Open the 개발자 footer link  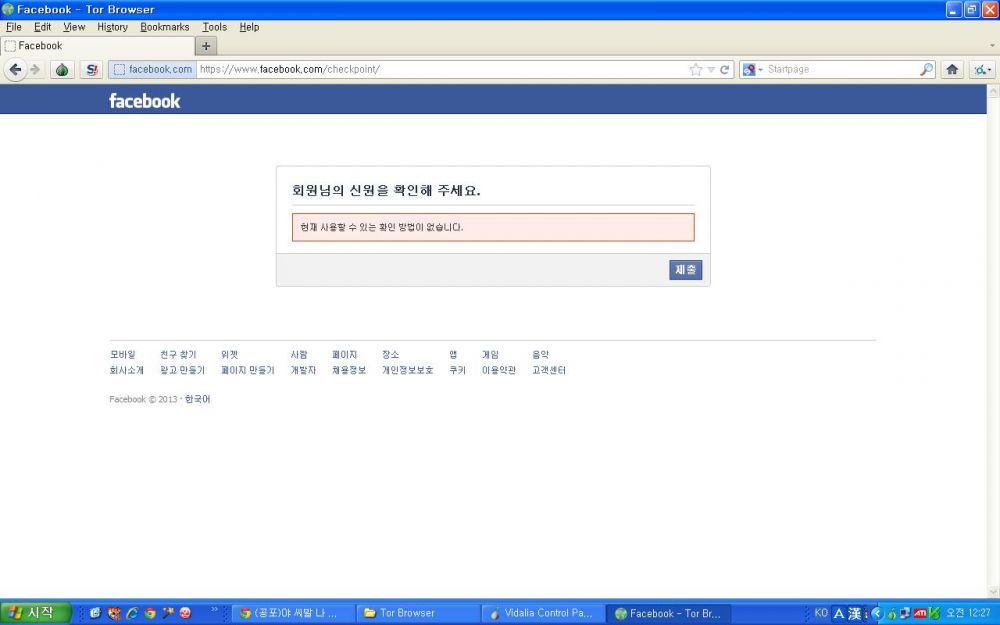click(303, 370)
